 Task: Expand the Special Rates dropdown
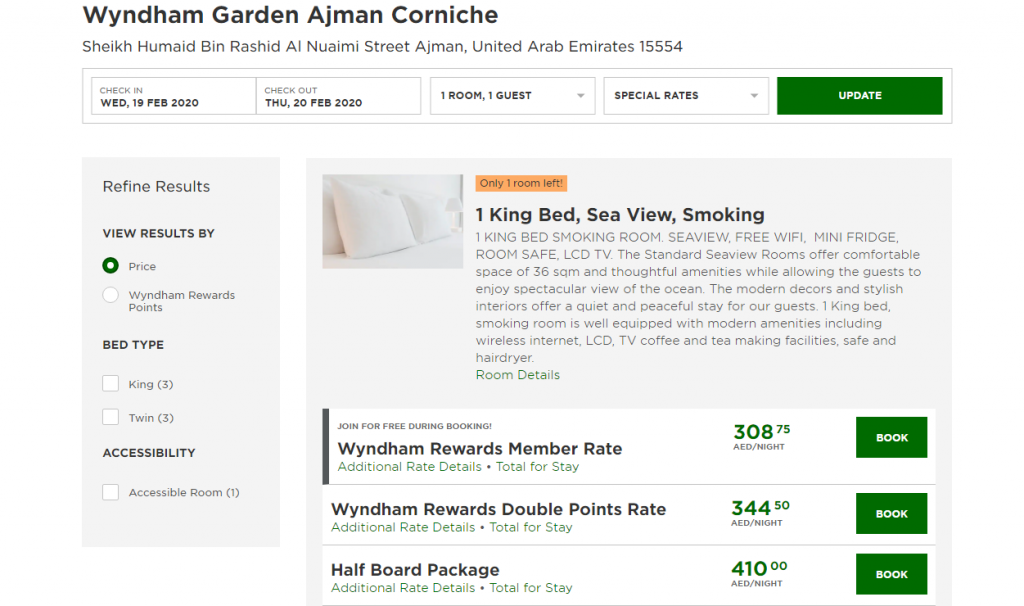[686, 96]
